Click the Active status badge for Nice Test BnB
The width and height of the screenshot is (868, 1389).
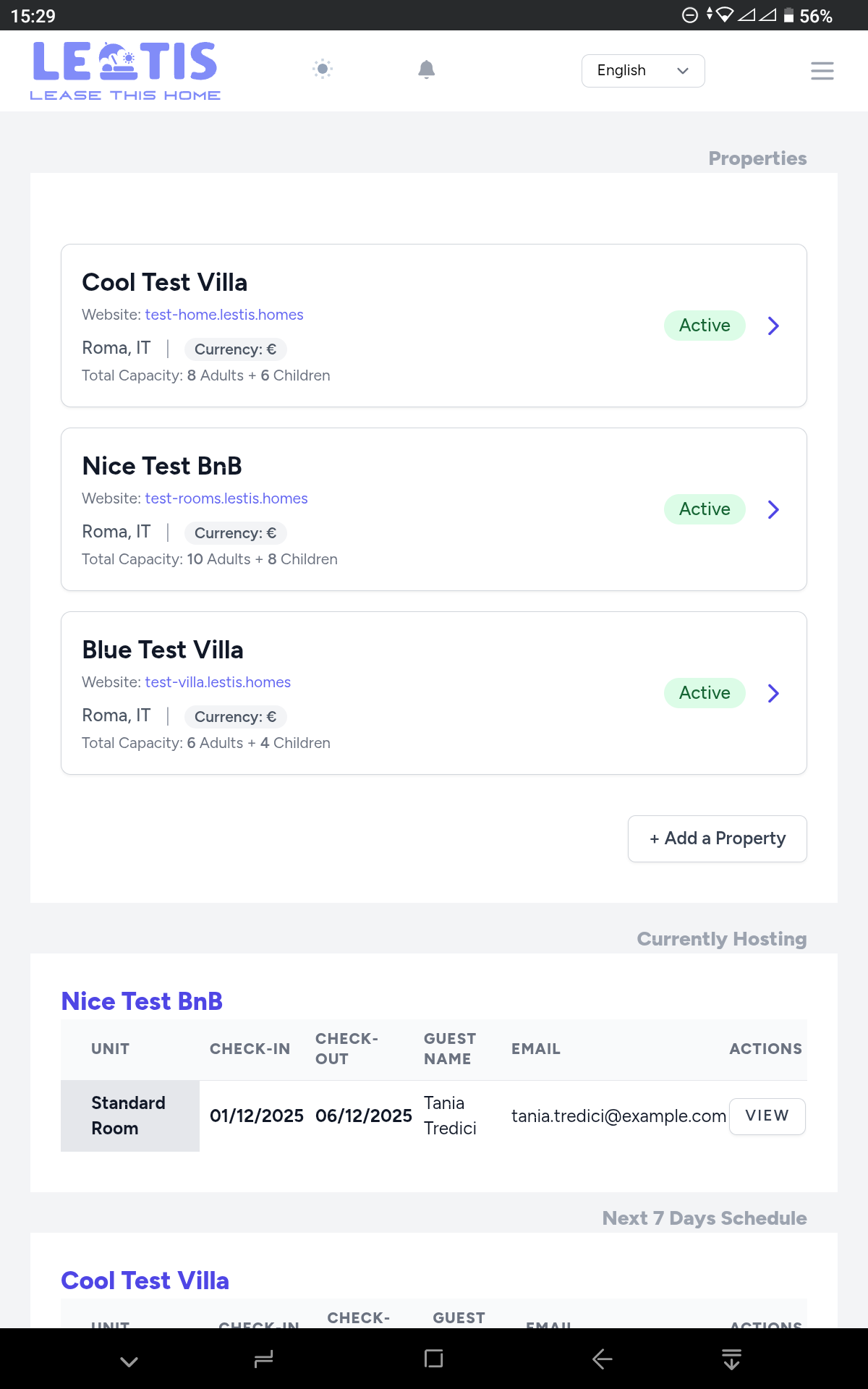click(704, 509)
